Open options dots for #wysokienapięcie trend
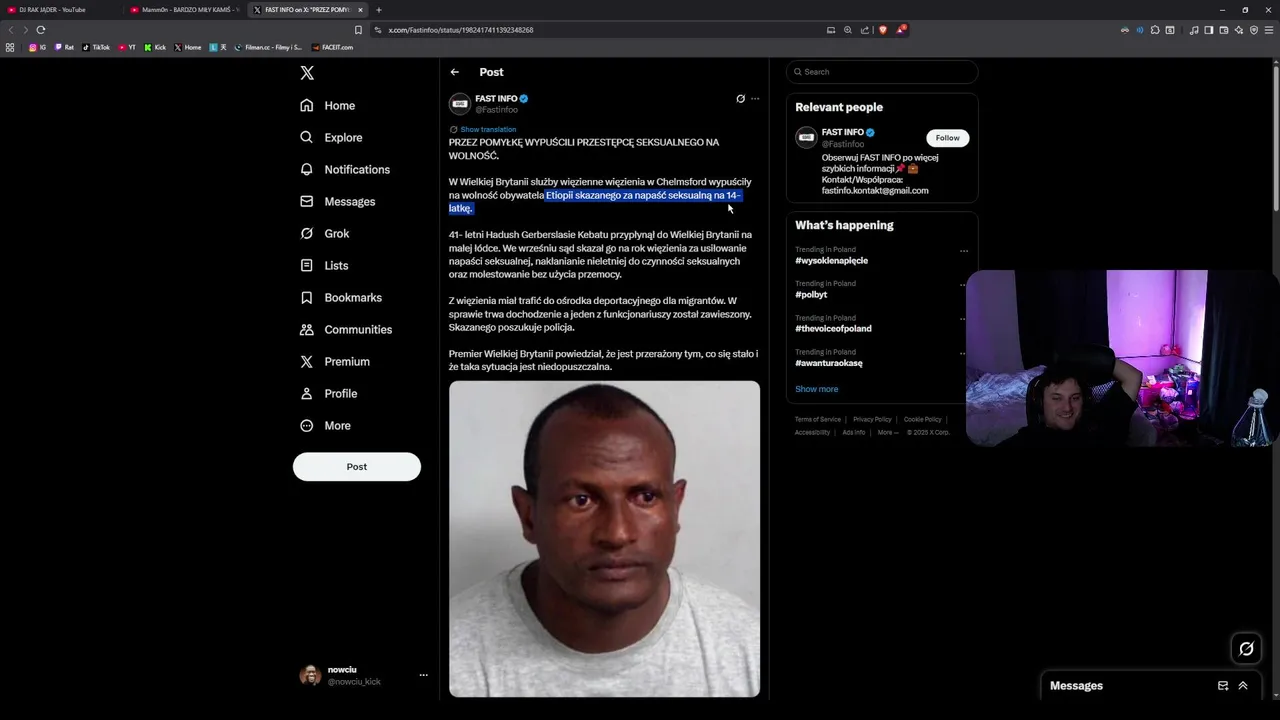1280x720 pixels. coord(964,251)
